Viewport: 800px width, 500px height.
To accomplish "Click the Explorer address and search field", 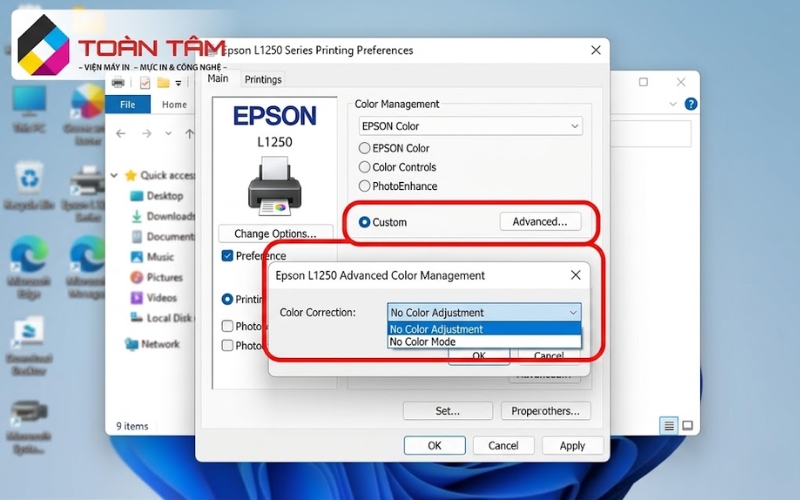I will [x=651, y=134].
